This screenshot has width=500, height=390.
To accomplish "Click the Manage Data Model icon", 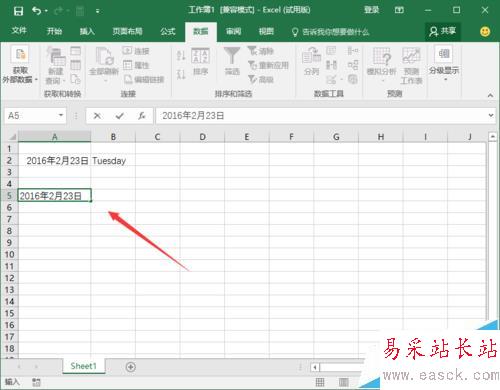I will pos(353,79).
